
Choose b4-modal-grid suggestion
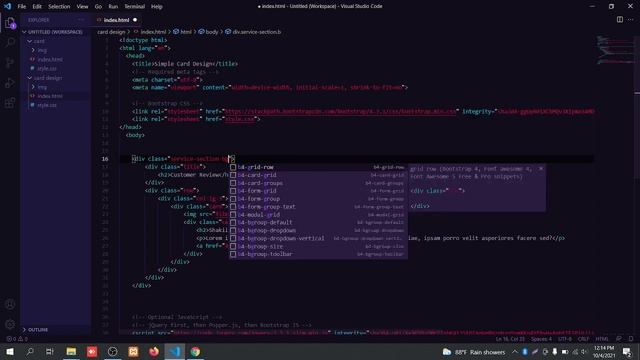[x=318, y=215]
